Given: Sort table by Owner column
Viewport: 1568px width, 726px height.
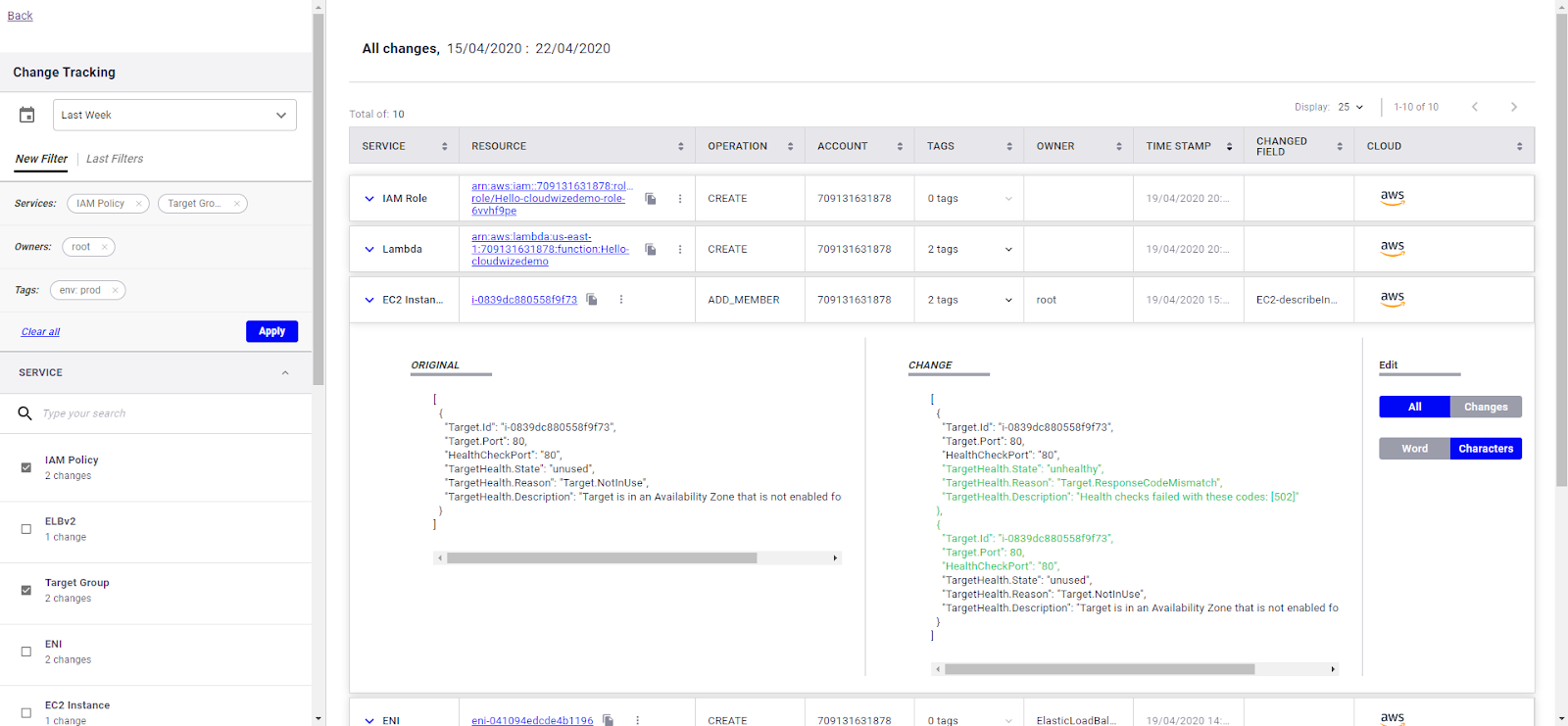Looking at the screenshot, I should (x=1119, y=146).
